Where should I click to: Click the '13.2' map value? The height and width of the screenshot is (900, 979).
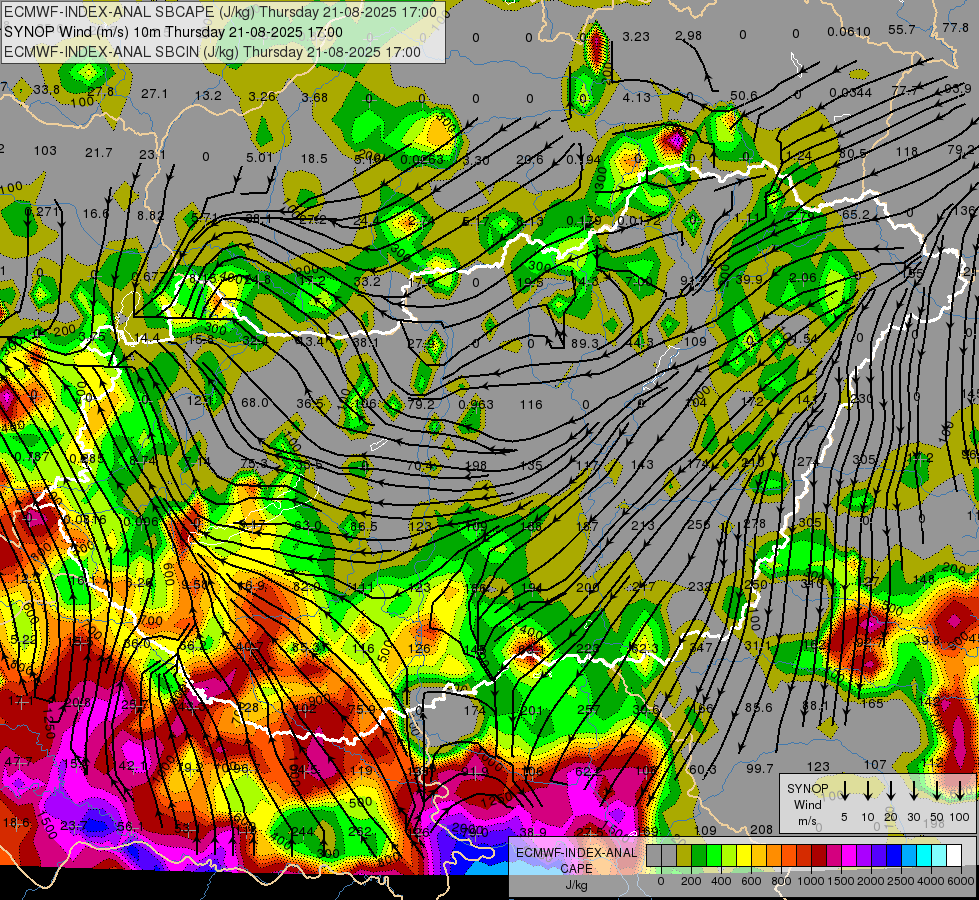(x=208, y=96)
